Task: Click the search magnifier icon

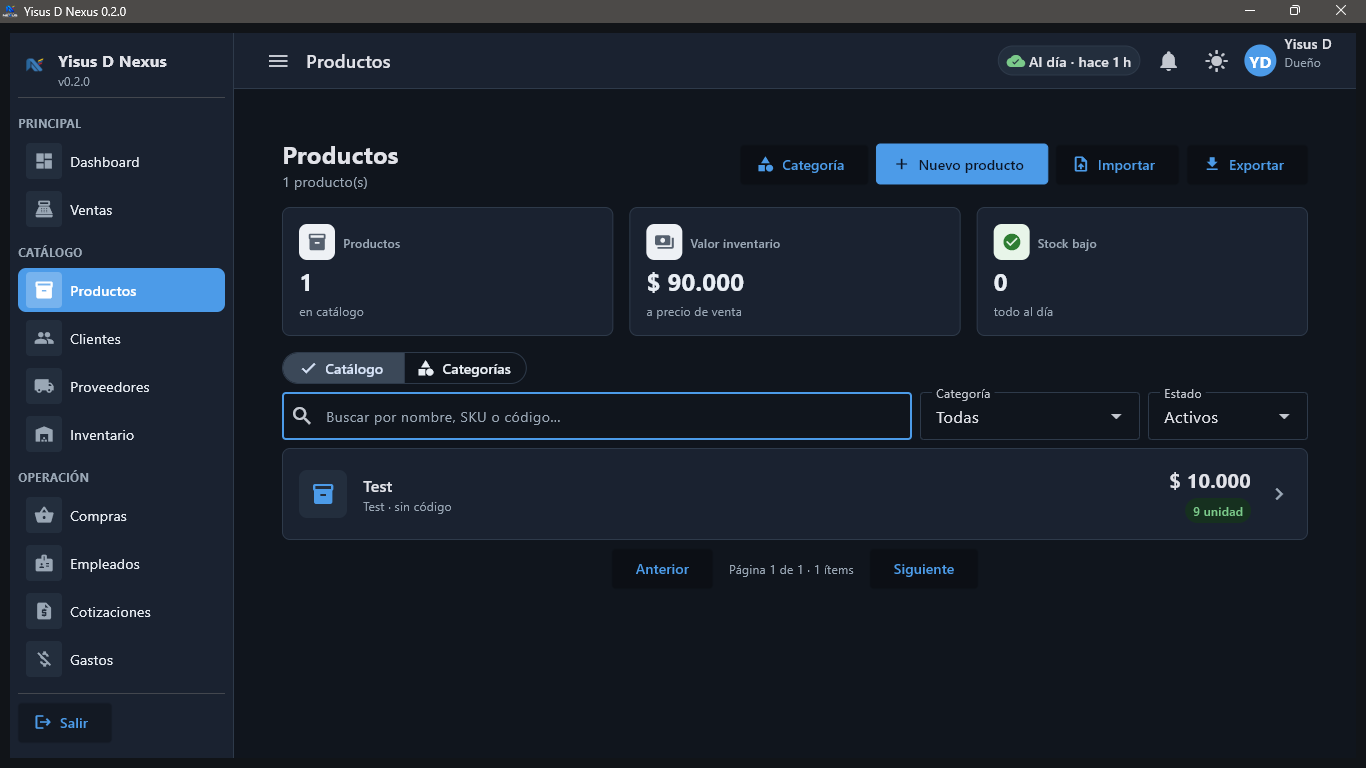Action: click(x=302, y=416)
